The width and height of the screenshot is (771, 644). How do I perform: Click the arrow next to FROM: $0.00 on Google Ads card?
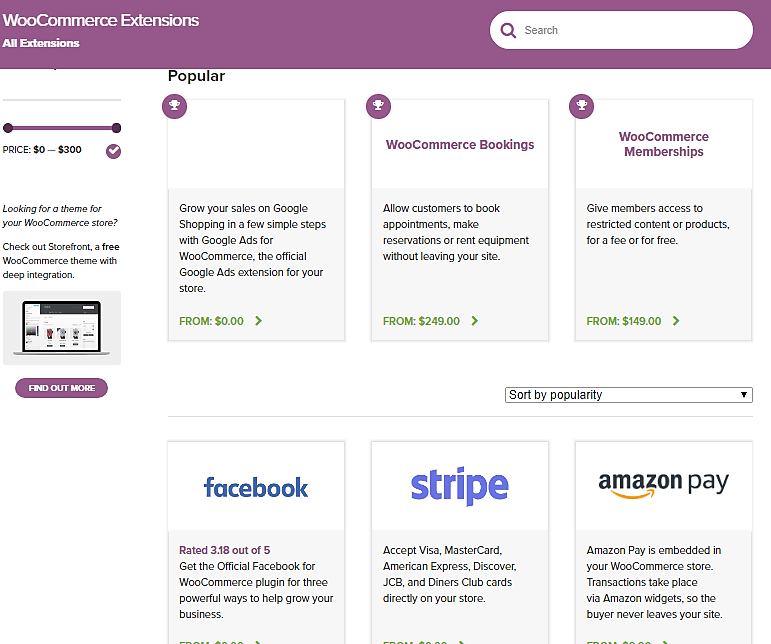point(259,321)
